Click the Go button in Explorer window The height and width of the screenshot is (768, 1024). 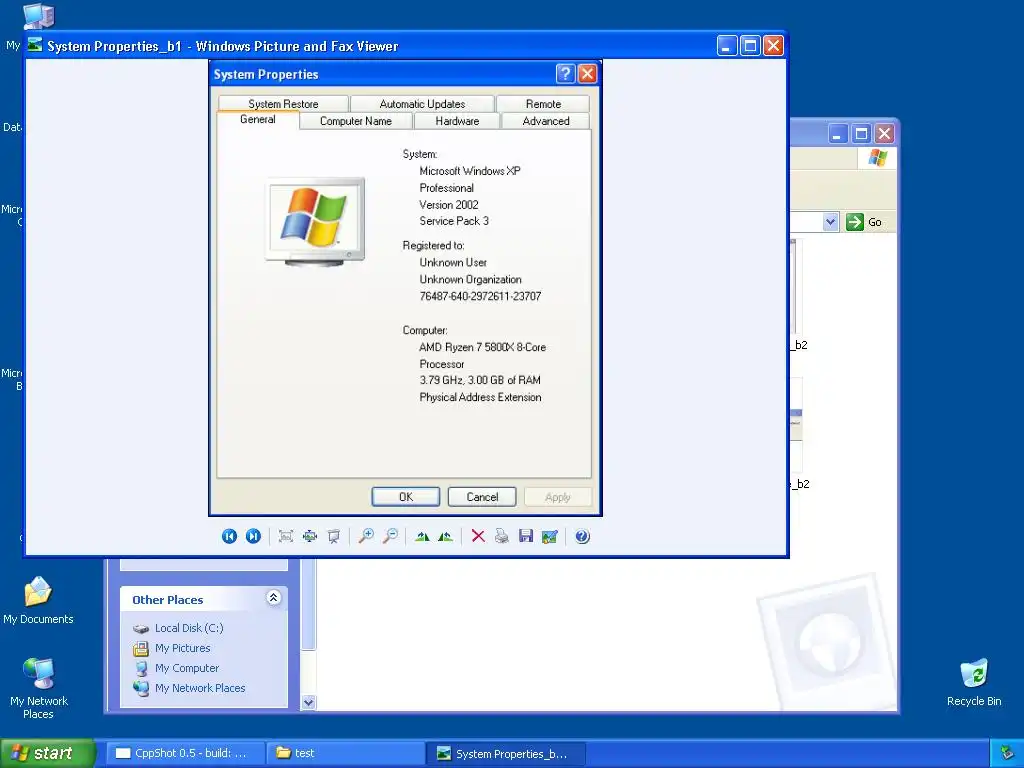(x=864, y=222)
